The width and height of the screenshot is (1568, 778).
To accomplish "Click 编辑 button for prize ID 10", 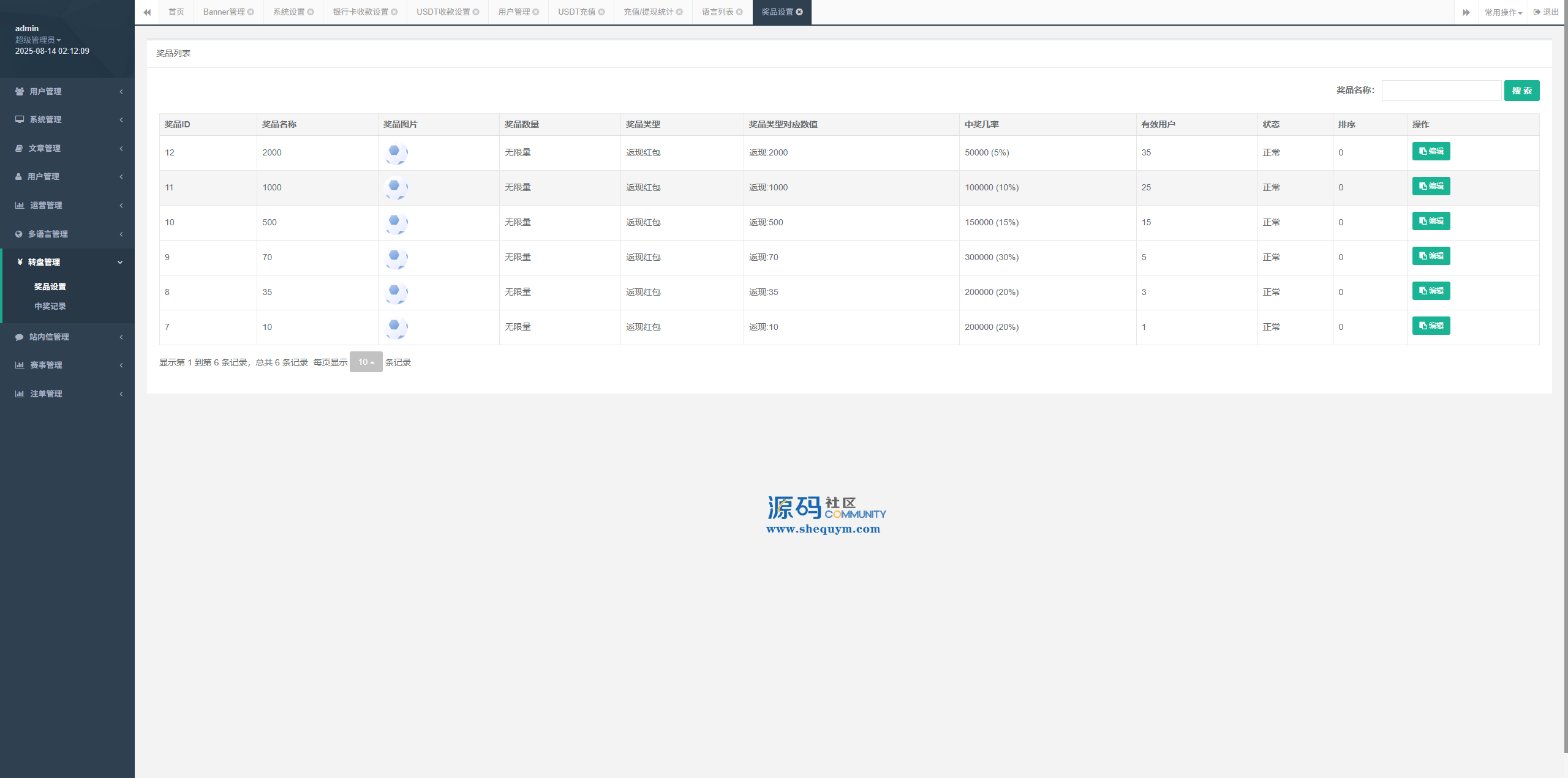I will (x=1431, y=221).
